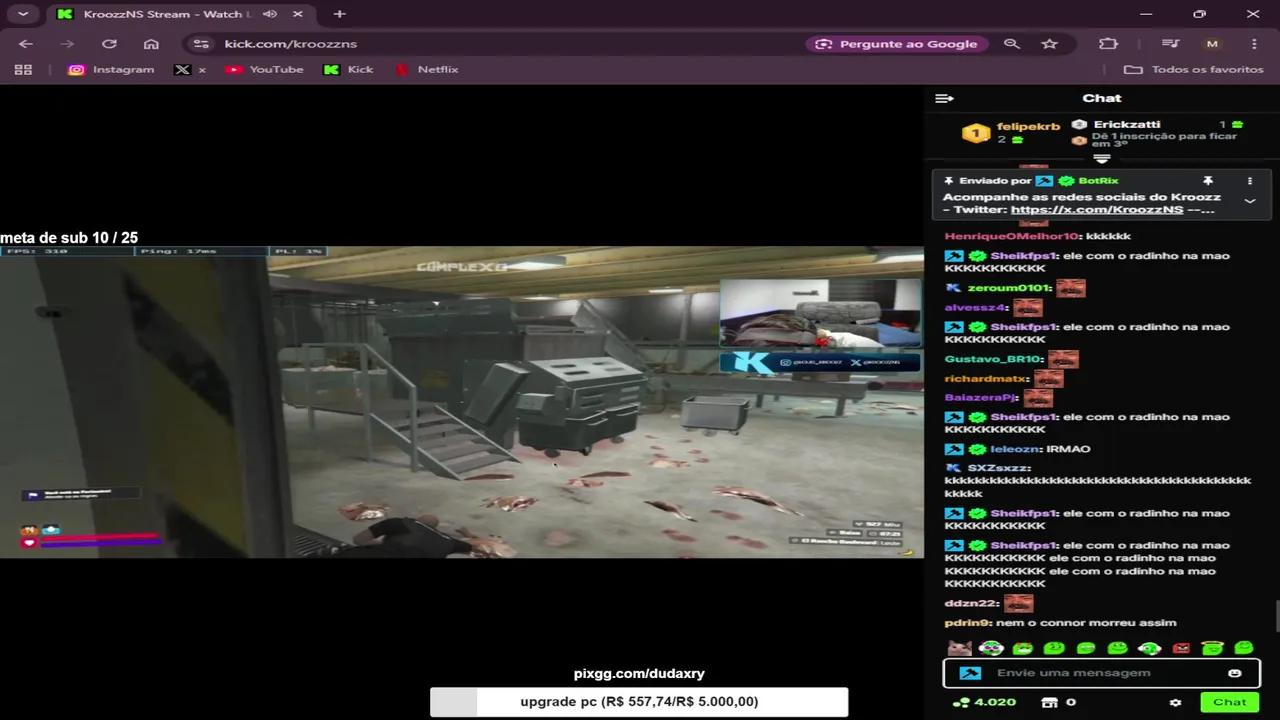Click BotRix sender name in pinned message

[x=1098, y=181]
